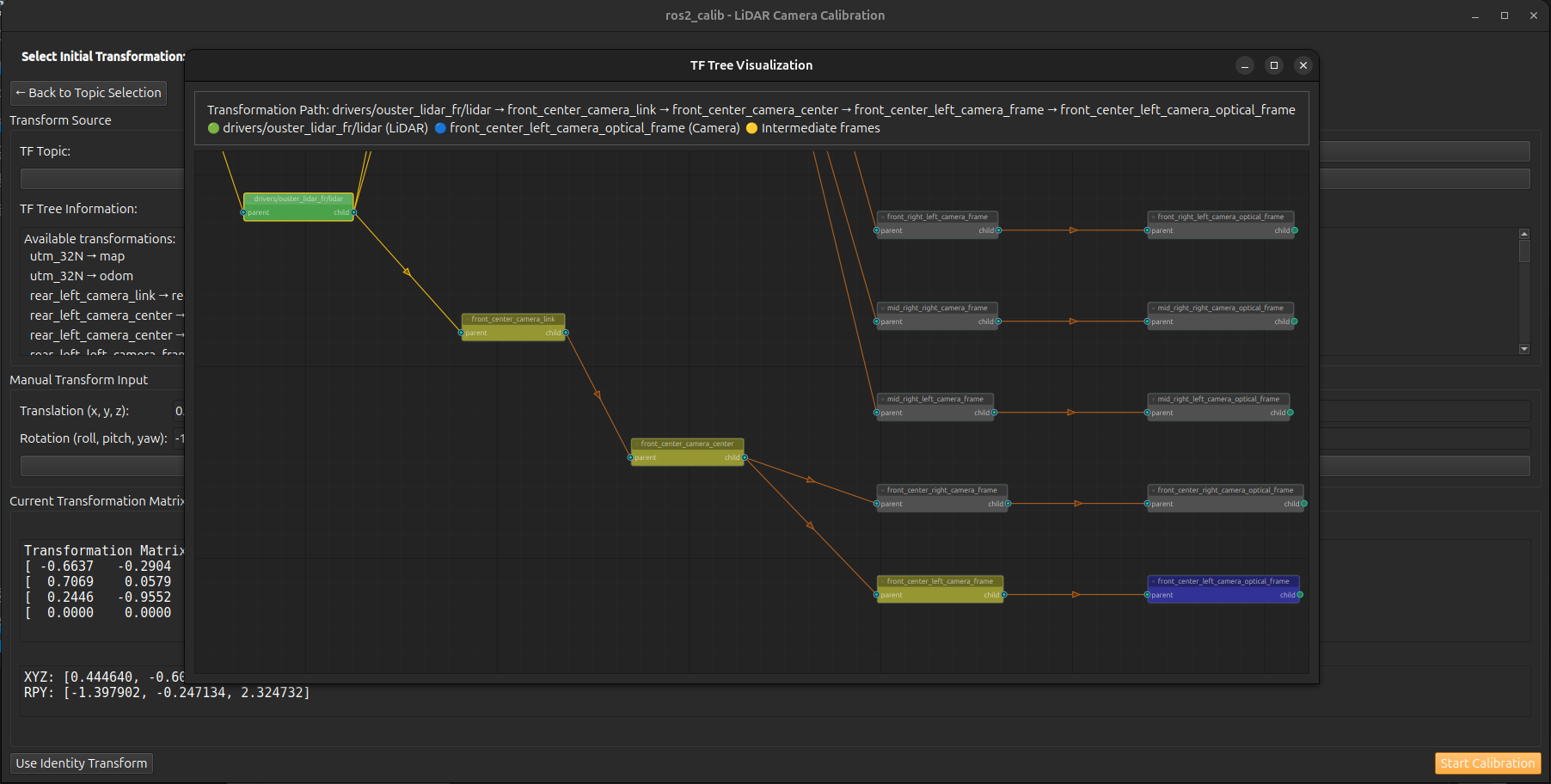Click the Use Identity Transform button

coord(82,763)
